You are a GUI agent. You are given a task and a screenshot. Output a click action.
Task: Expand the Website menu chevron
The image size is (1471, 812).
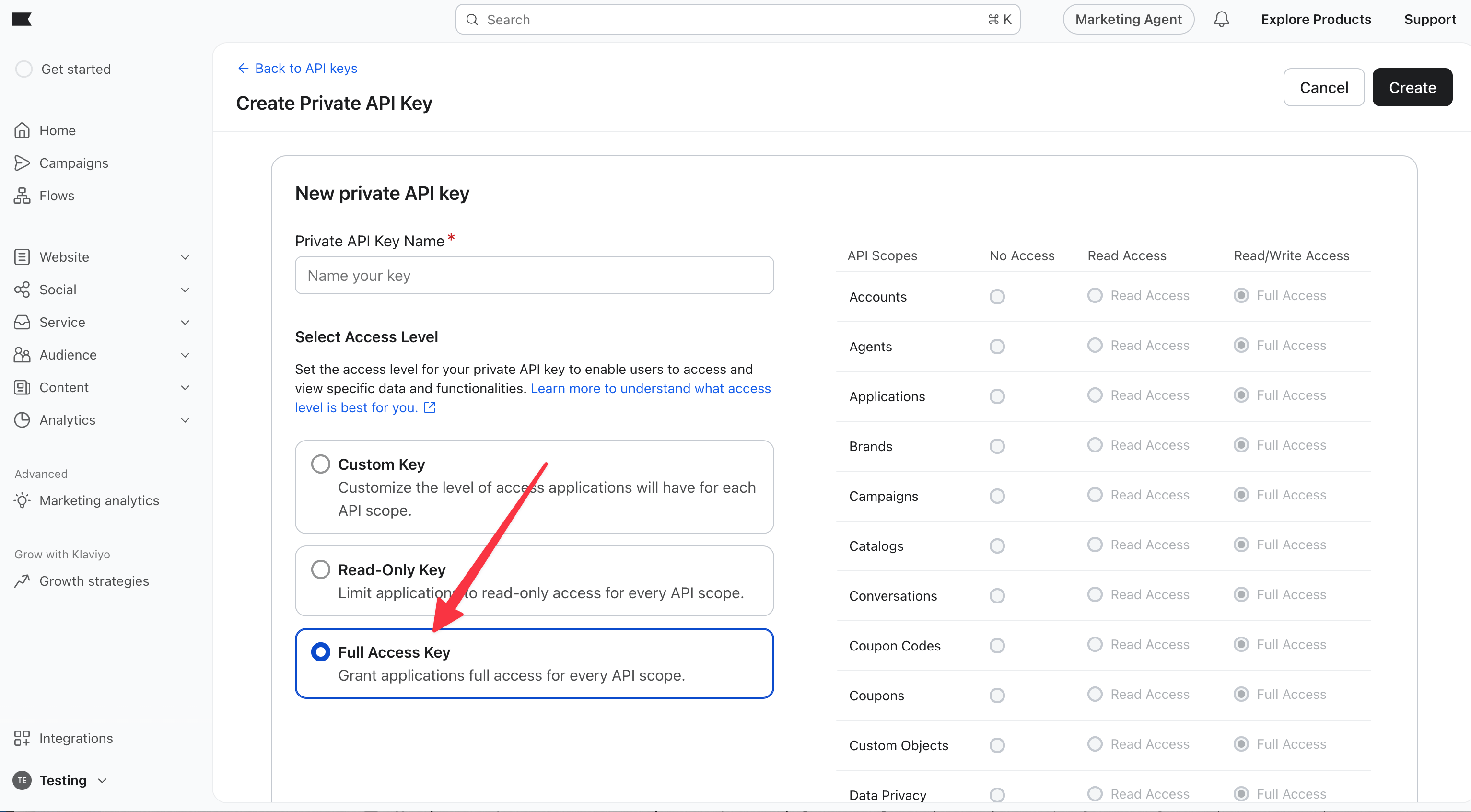[x=185, y=257]
